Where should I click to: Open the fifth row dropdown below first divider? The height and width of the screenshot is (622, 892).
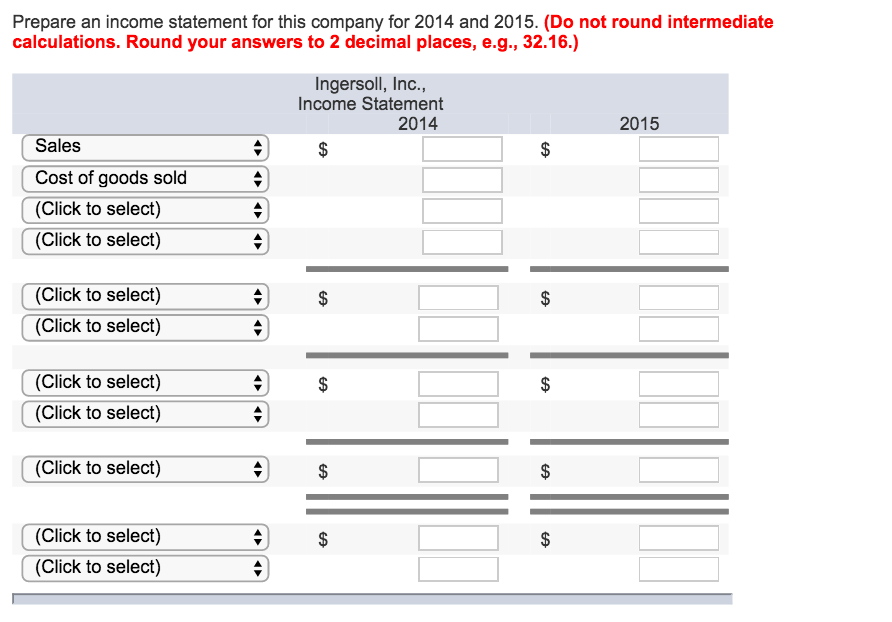[x=145, y=296]
